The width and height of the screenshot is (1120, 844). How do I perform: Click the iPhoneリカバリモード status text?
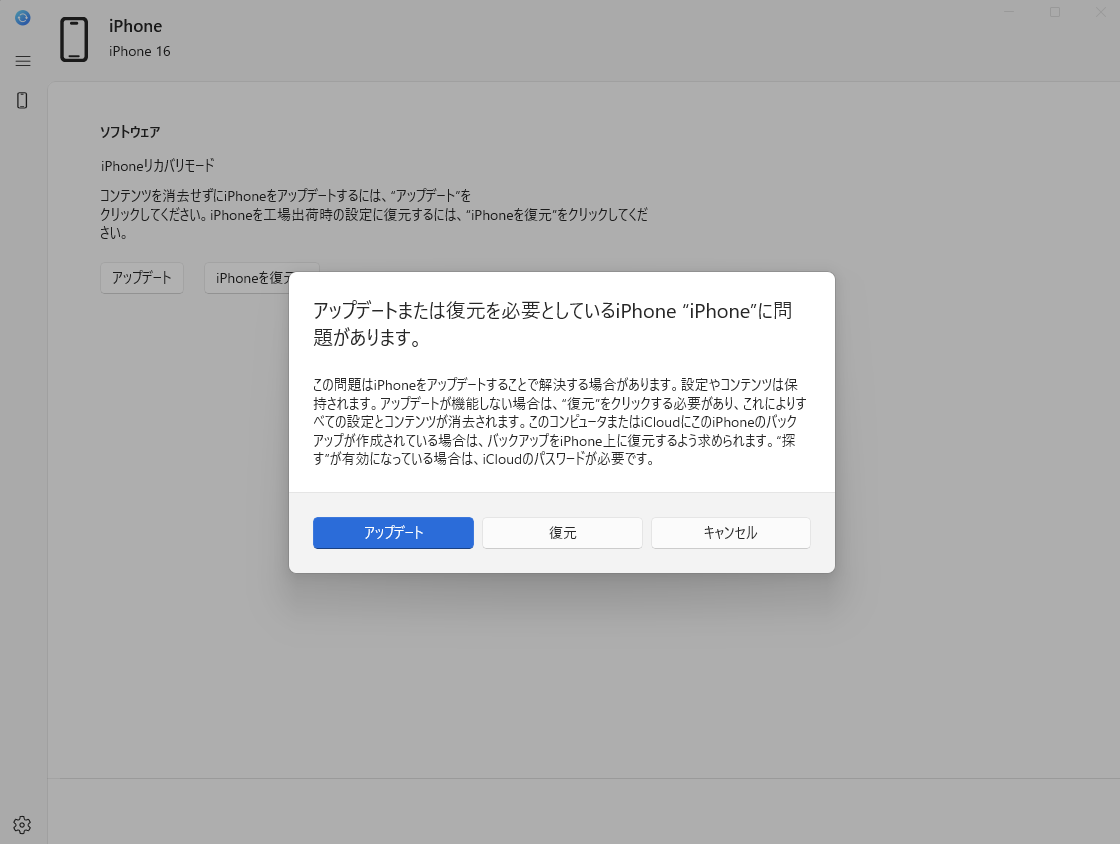(157, 165)
